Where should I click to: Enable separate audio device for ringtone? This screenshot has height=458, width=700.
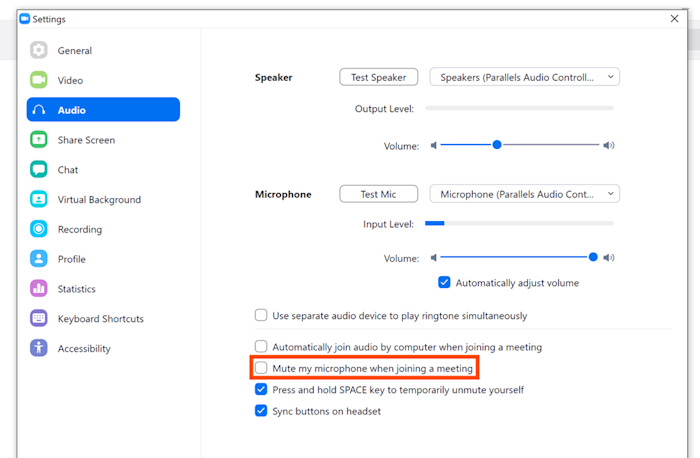(x=261, y=315)
